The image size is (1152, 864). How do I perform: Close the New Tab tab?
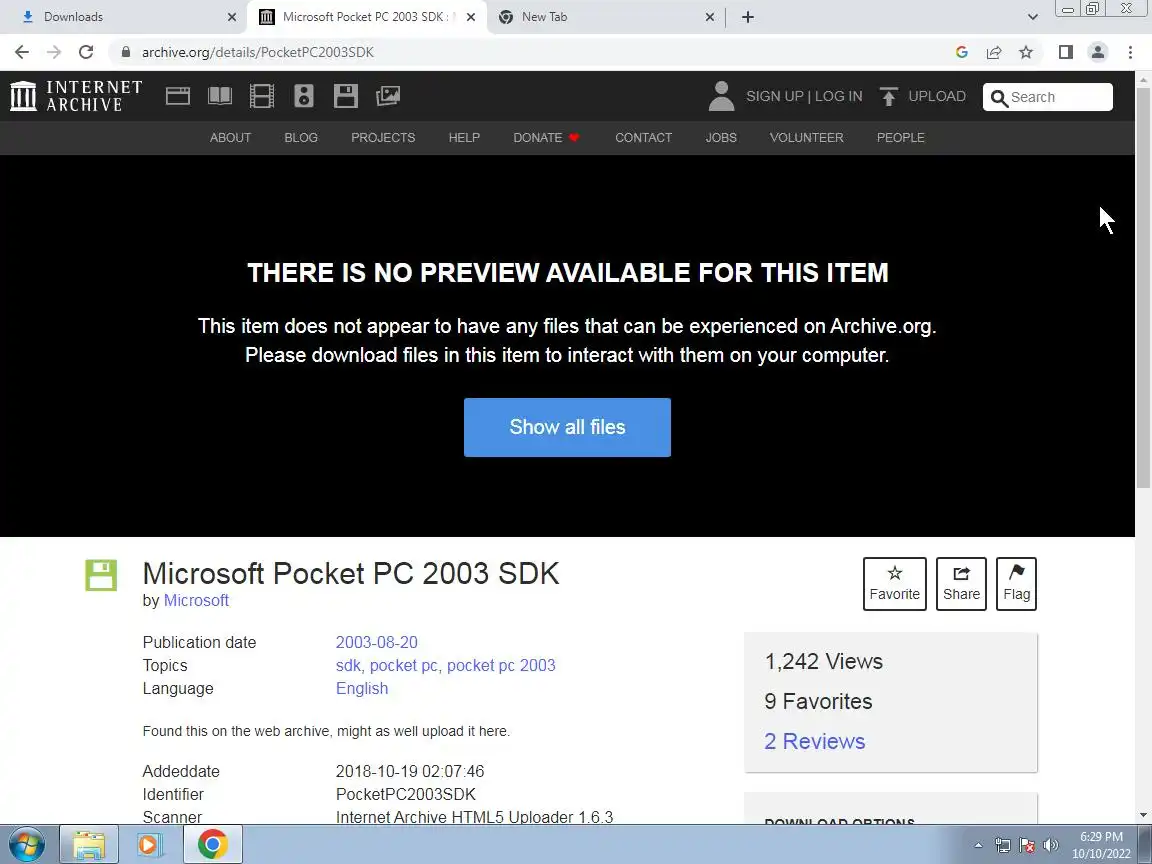tap(710, 17)
